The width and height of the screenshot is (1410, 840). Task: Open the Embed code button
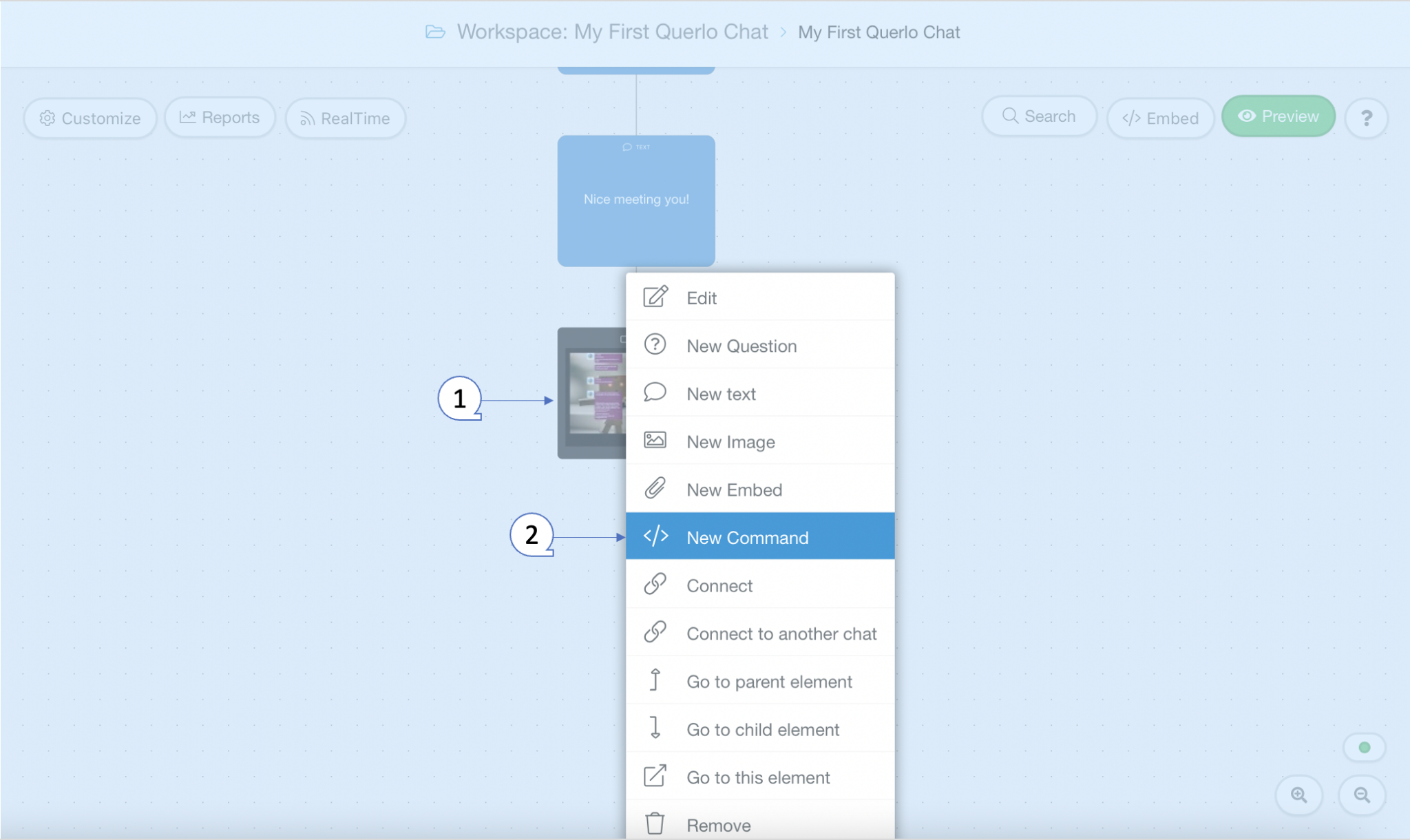coord(1160,118)
